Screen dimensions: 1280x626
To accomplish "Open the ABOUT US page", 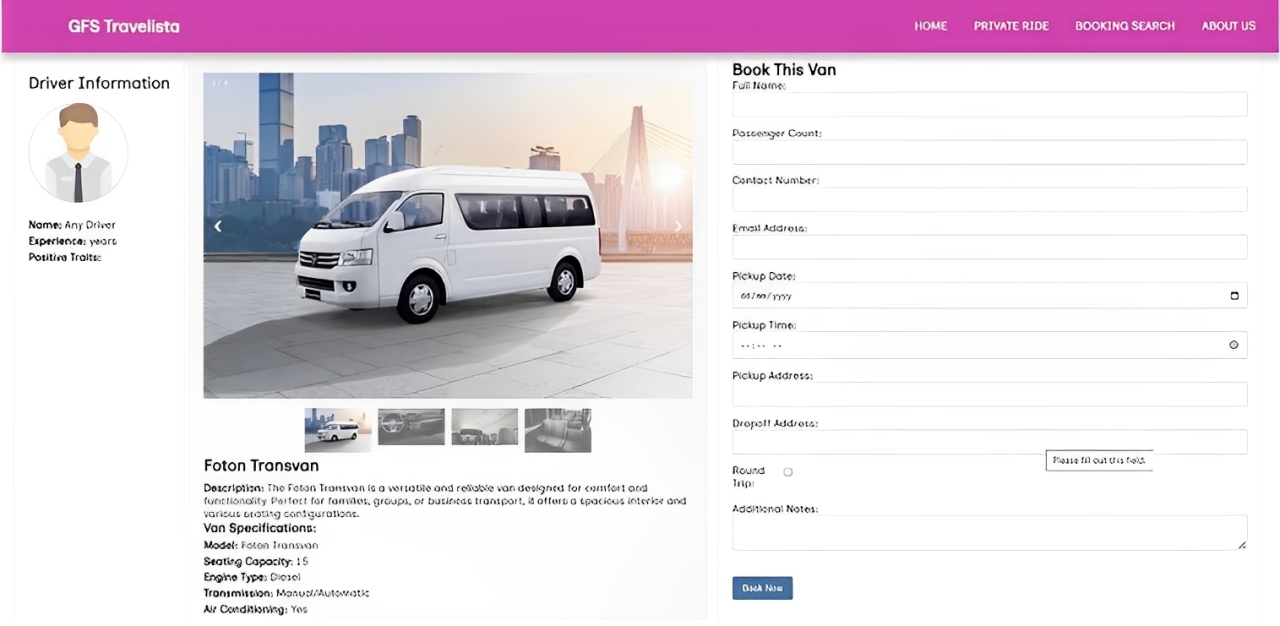I will (1228, 26).
